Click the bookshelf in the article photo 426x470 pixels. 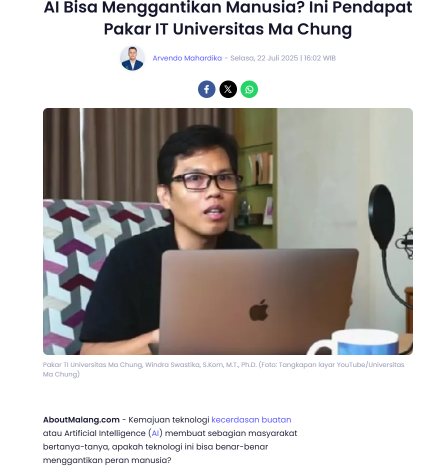[256, 180]
